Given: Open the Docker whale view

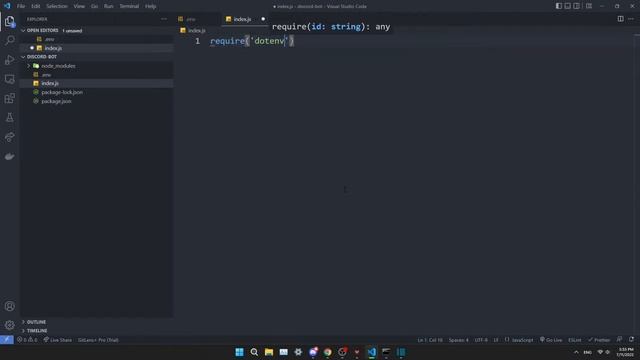Looking at the screenshot, I should 10,156.
